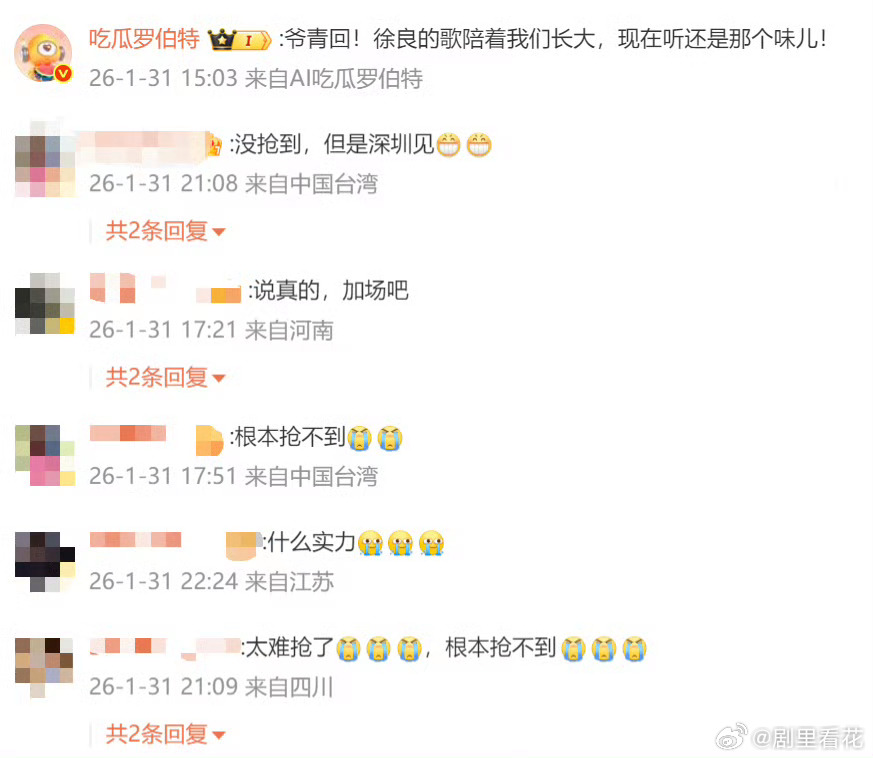This screenshot has height=758, width=873.
Task: Open avatar of the 根本抢不到 commenter from 中国台湾
Action: (x=45, y=456)
